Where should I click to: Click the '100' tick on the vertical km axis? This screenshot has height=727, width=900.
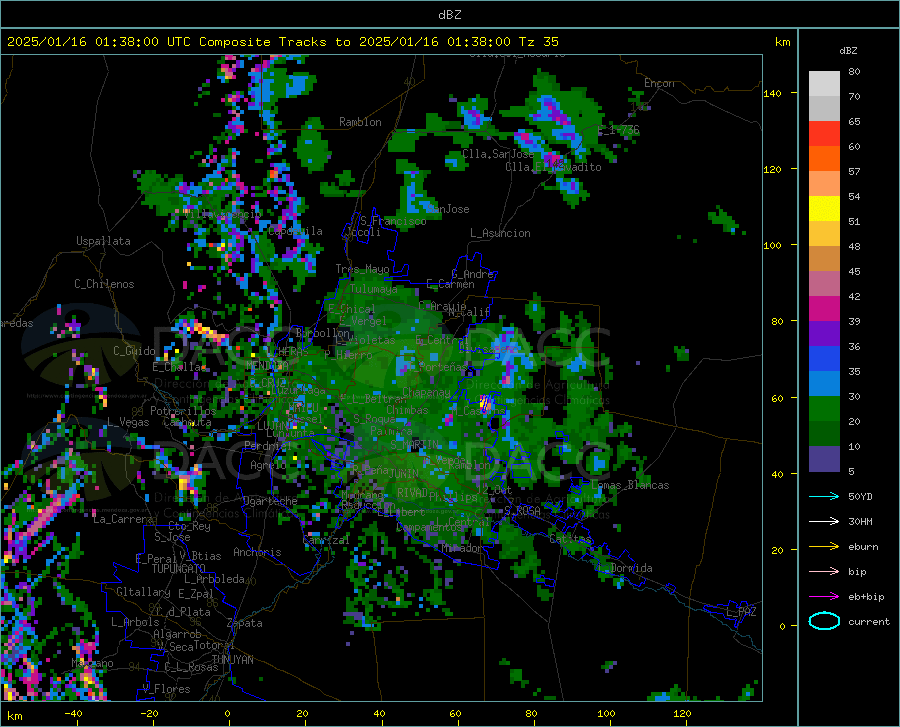click(x=772, y=245)
